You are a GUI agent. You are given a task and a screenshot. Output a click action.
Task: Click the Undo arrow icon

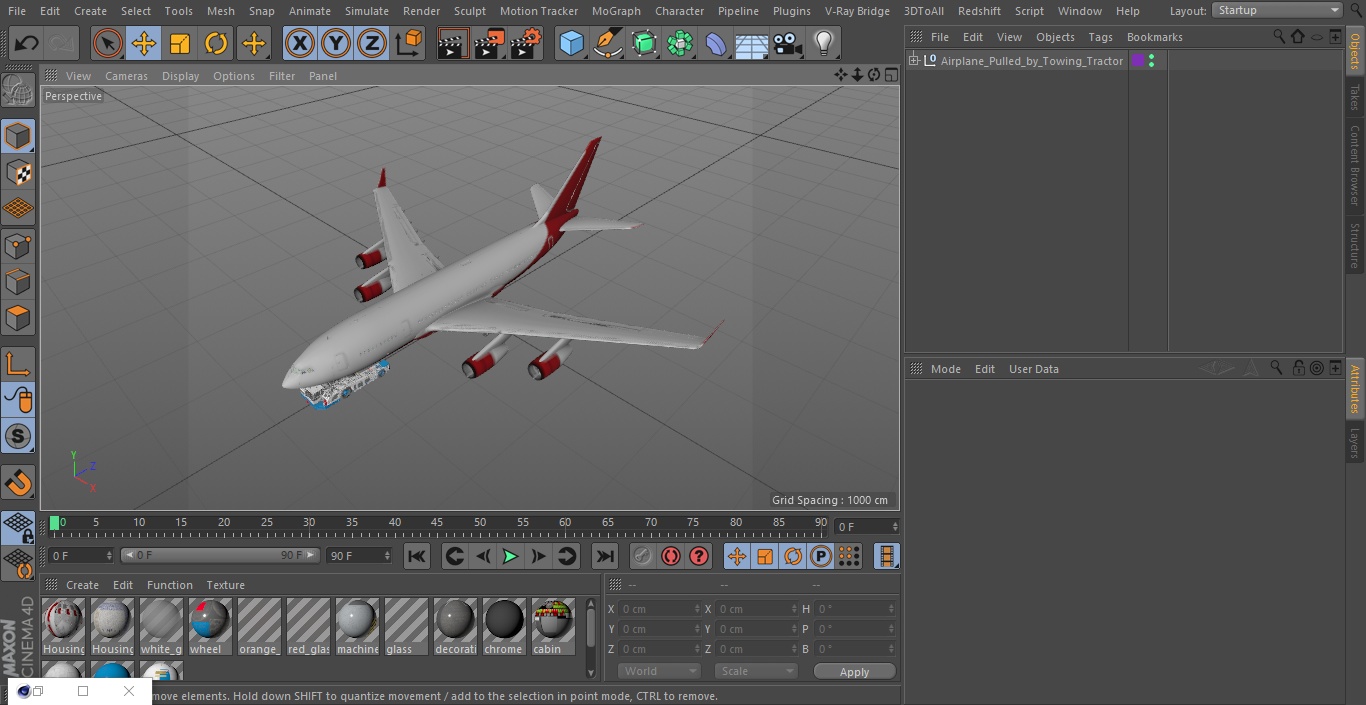[27, 43]
